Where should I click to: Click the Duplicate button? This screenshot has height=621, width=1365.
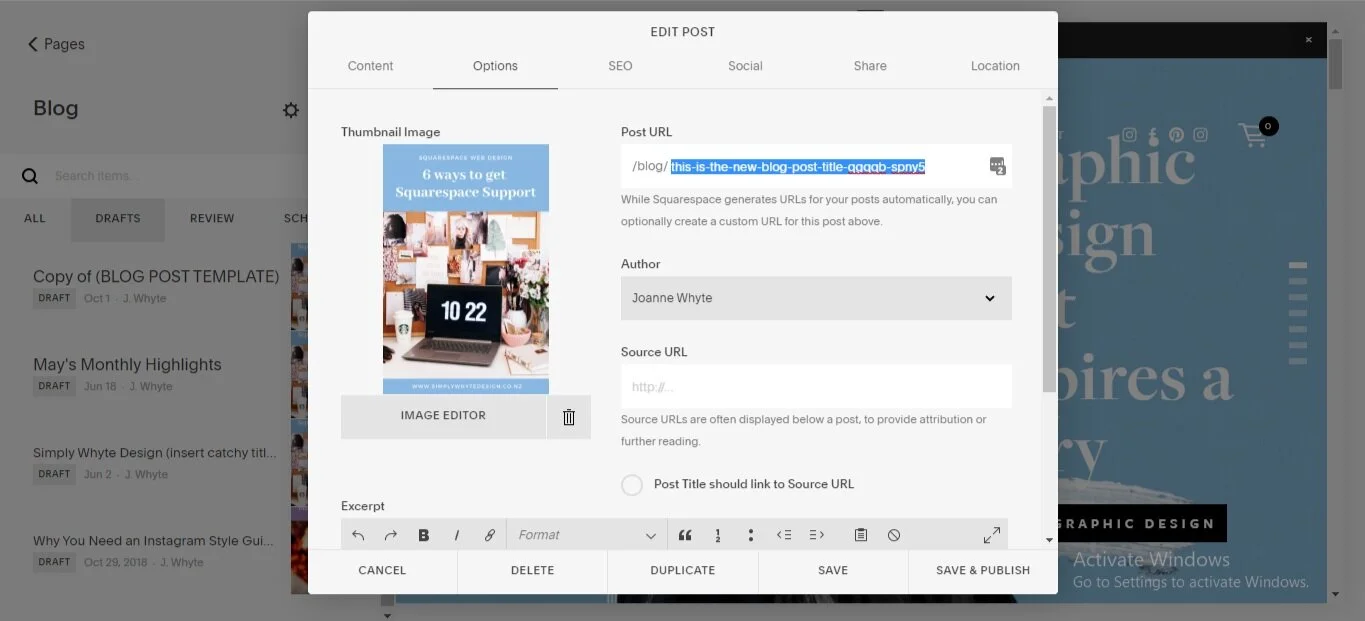click(x=683, y=570)
